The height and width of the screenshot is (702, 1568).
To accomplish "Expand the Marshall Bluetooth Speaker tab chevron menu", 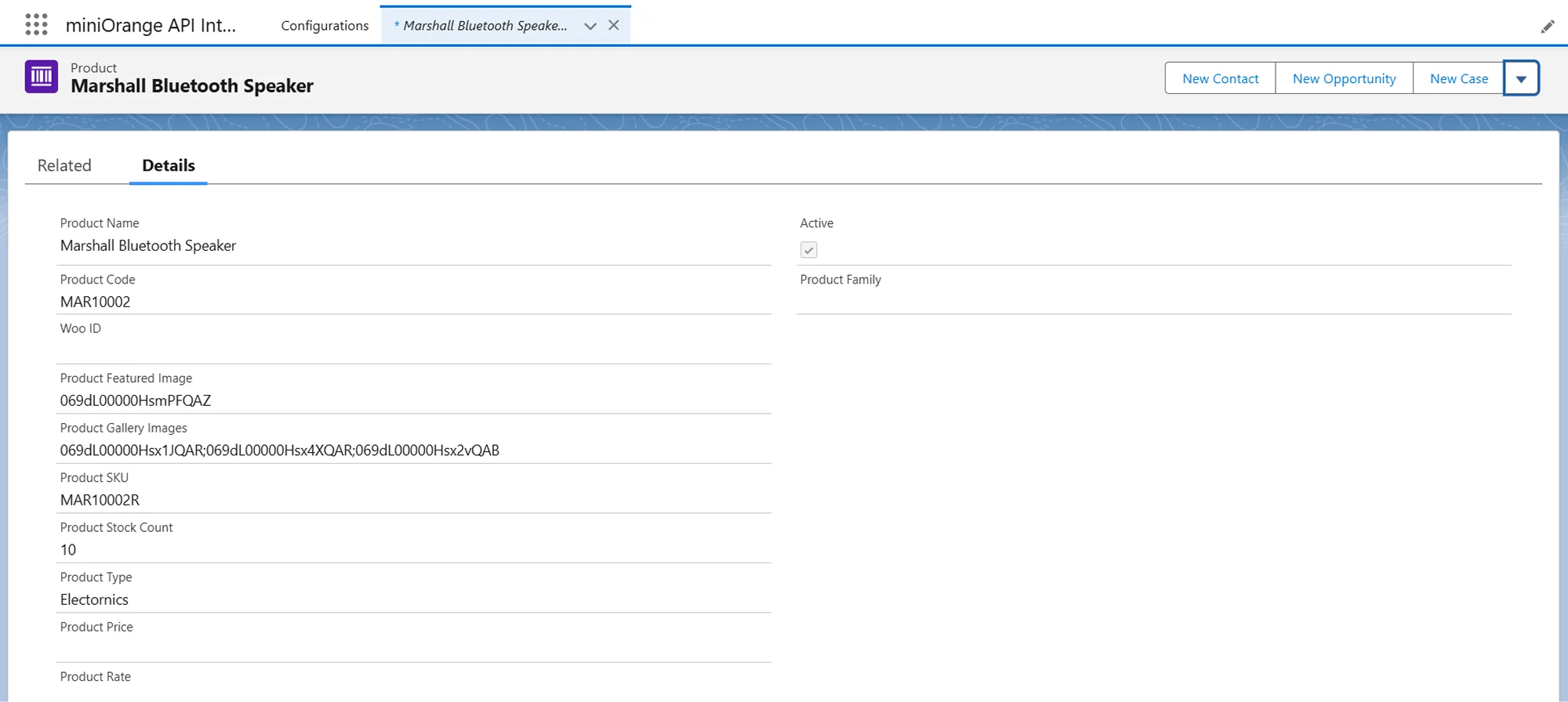I will point(590,26).
